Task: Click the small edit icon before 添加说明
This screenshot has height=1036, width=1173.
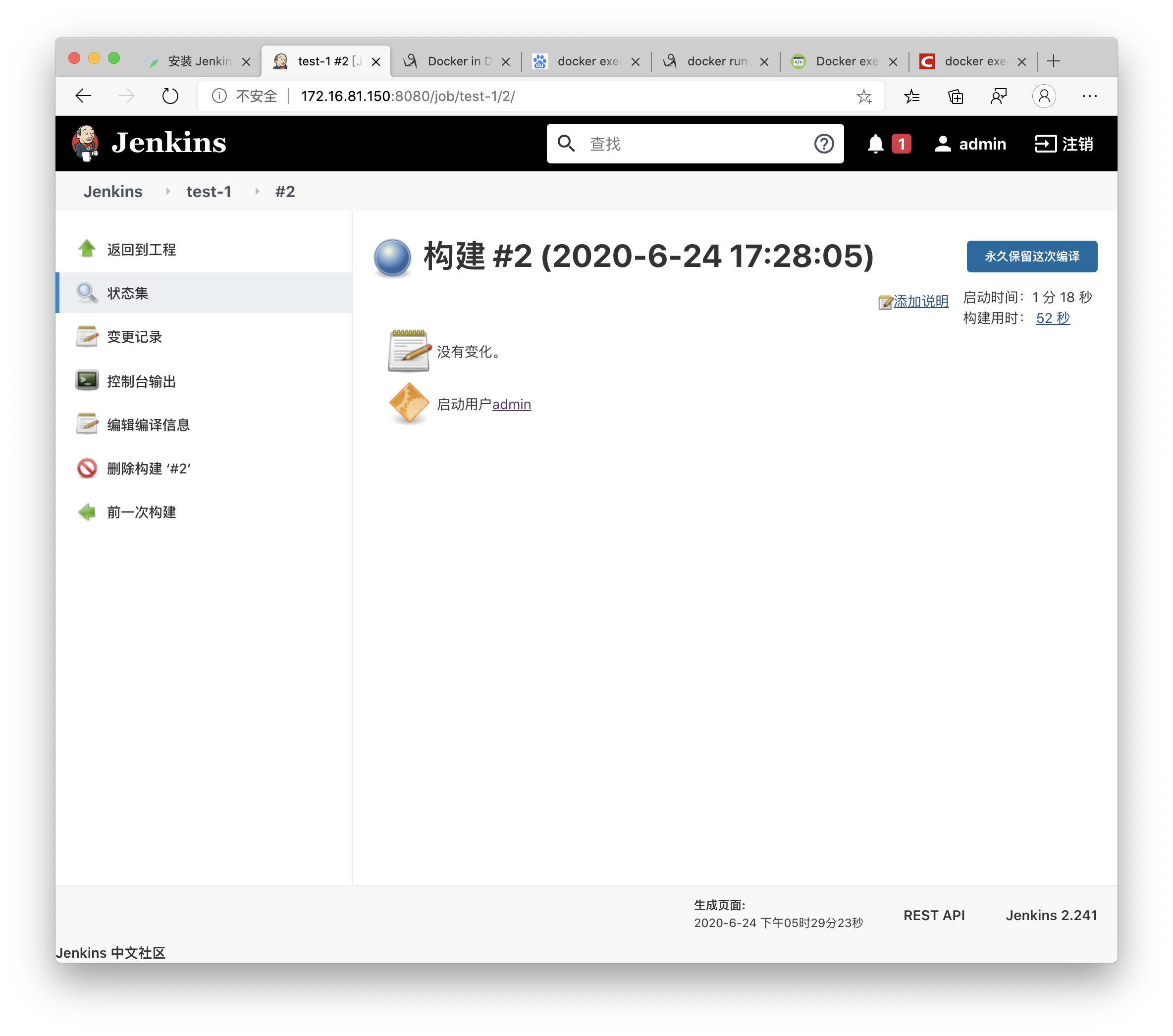Action: pyautogui.click(x=885, y=302)
